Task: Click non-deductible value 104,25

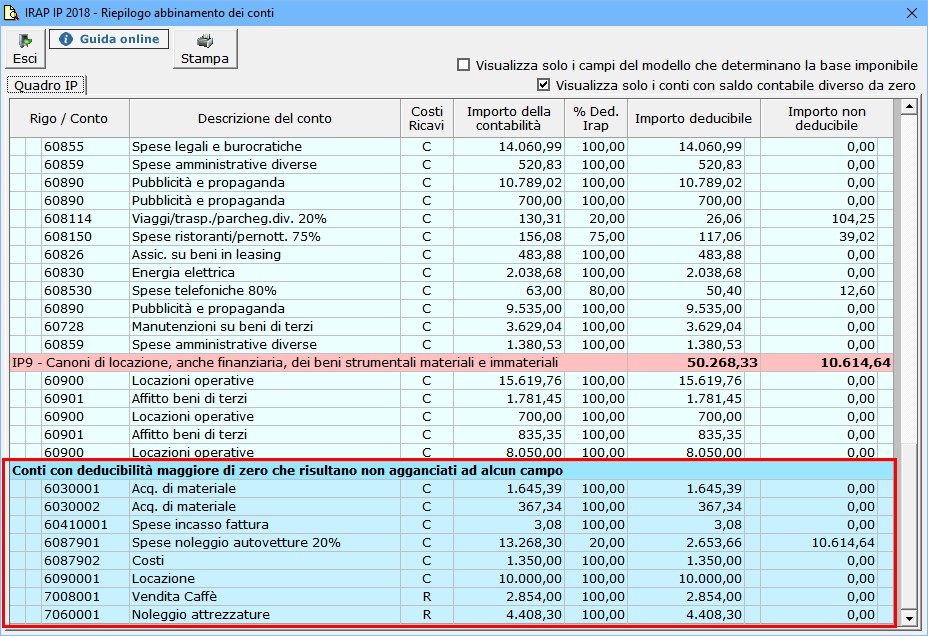Action: coord(853,218)
